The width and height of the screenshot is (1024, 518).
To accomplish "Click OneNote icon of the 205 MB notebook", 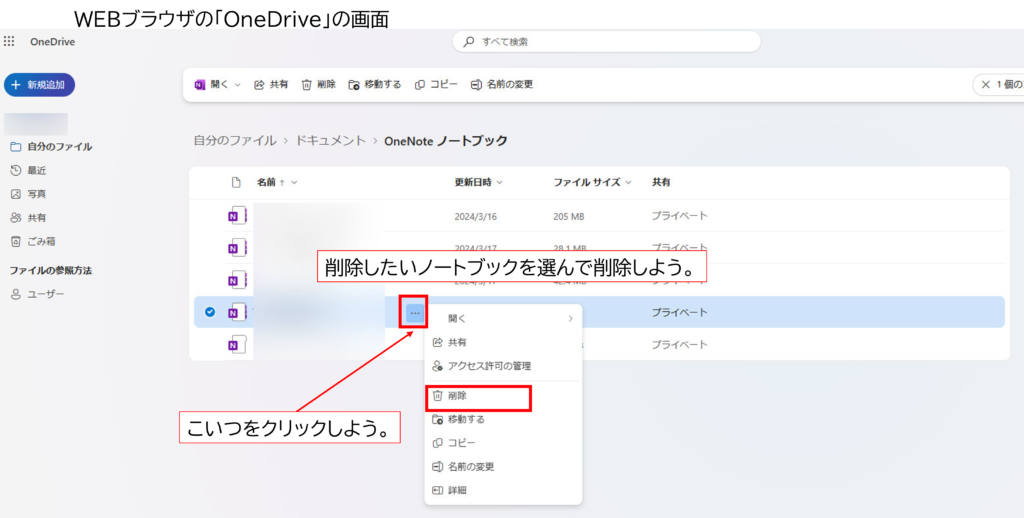I will 237,216.
